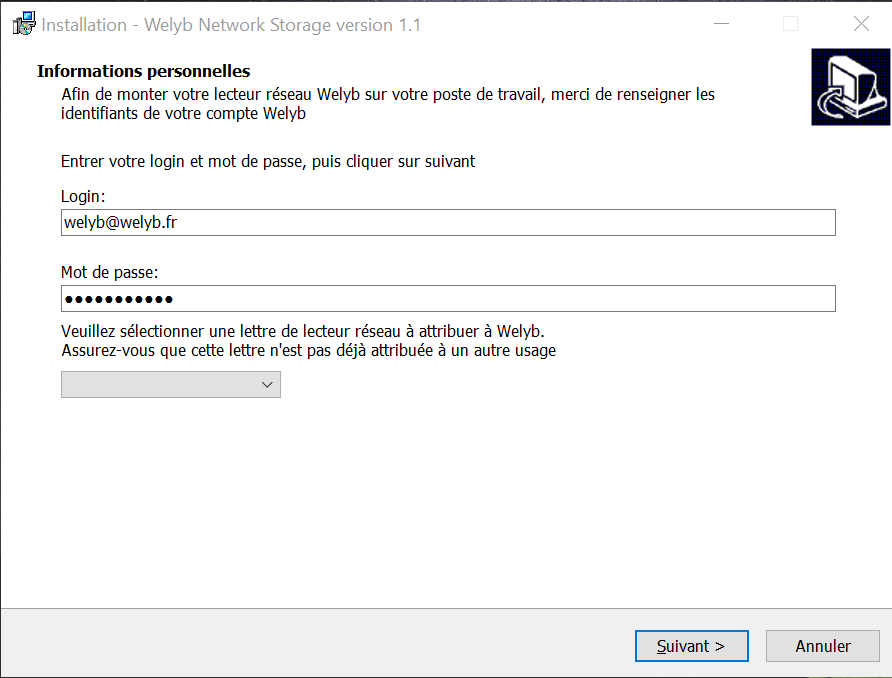Screen dimensions: 892x678
Task: Click the Informations personnelles heading
Action: pyautogui.click(x=143, y=71)
